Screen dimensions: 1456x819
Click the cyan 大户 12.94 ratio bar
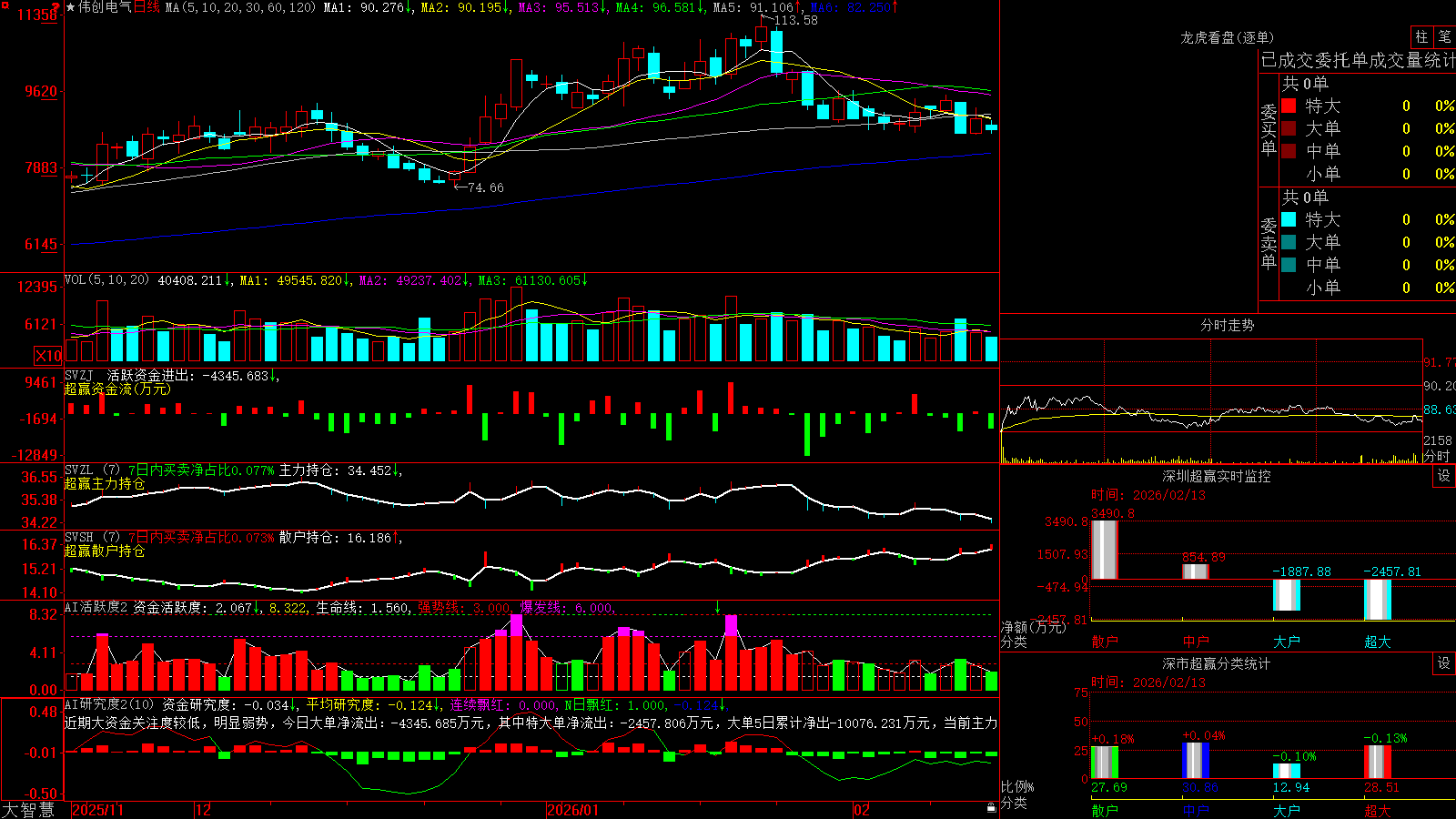coord(1286,771)
